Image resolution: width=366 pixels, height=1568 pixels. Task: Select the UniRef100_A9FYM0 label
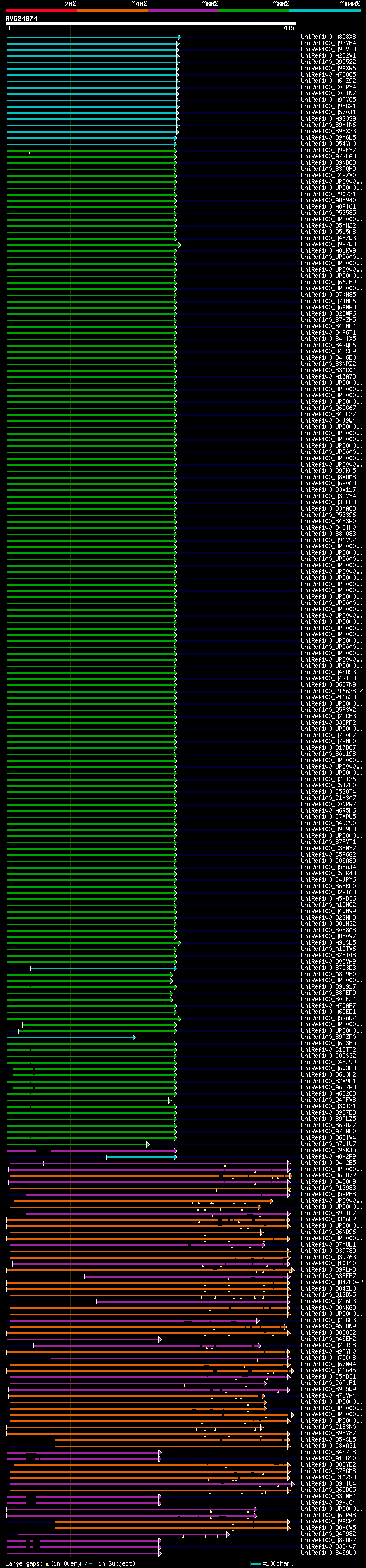point(328,1352)
